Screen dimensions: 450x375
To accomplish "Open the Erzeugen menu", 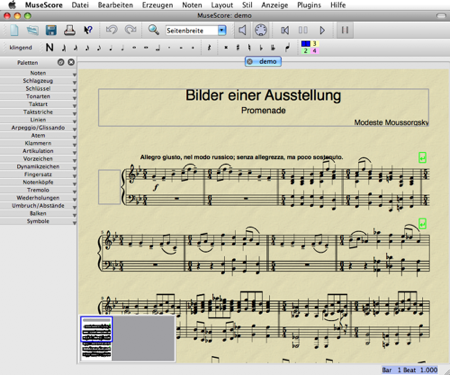I will [157, 5].
